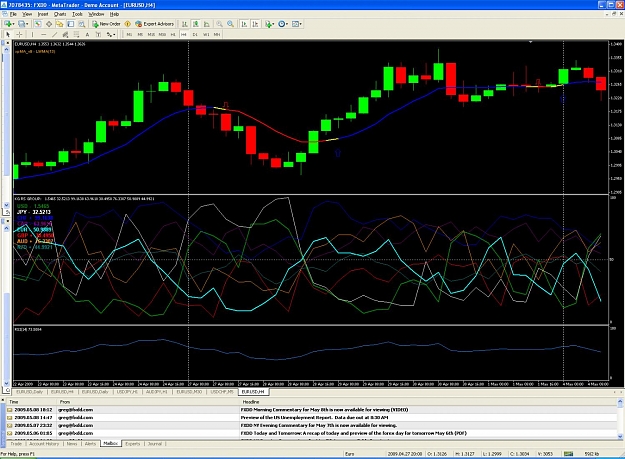625x459 pixels.
Task: Open the Profiles toolbar icon
Action: 22,24
